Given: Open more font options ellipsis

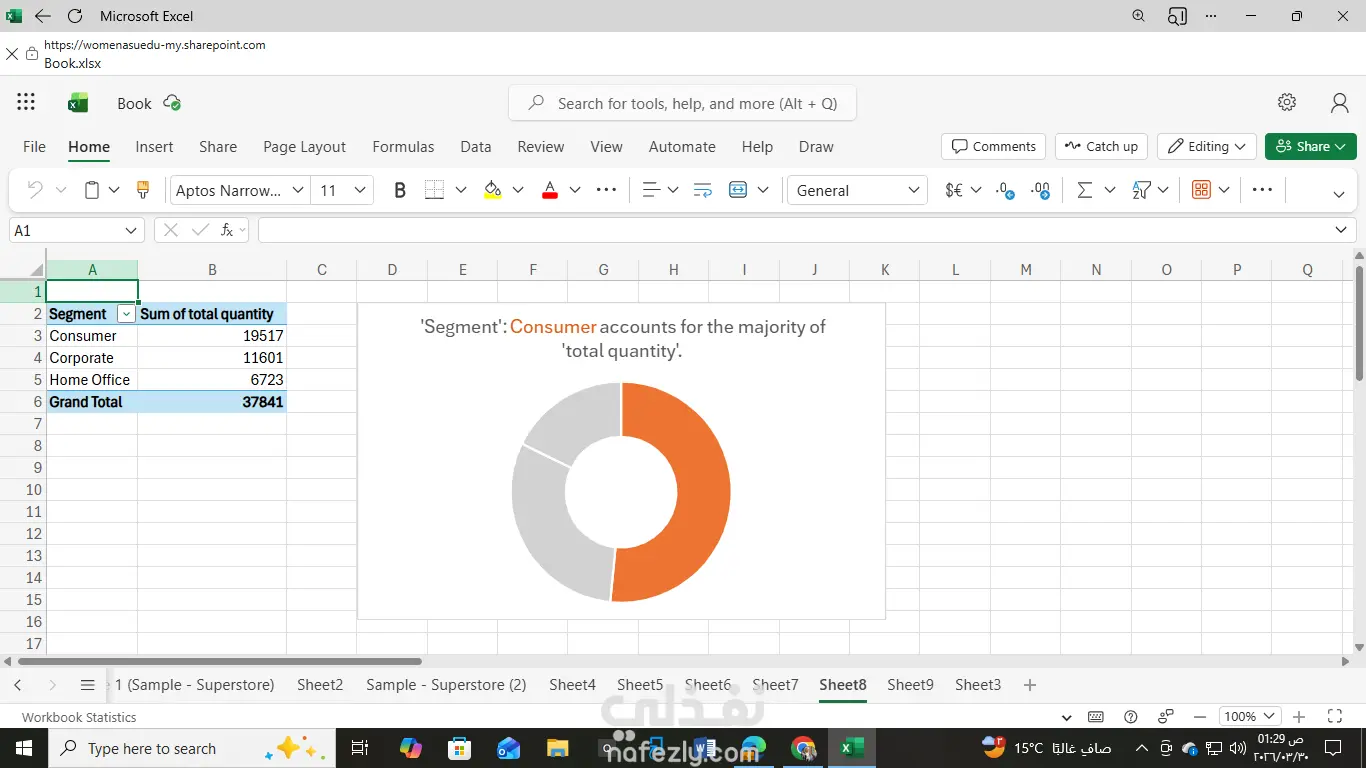Looking at the screenshot, I should tap(606, 190).
